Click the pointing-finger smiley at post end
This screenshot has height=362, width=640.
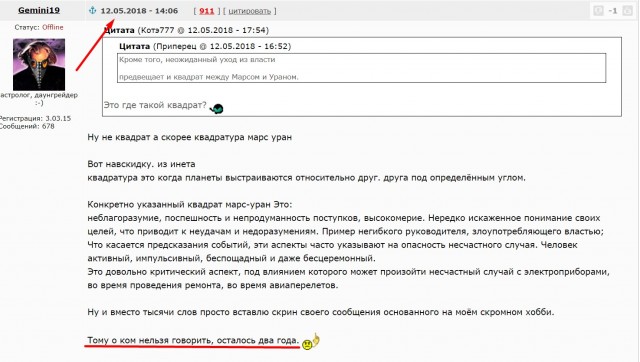(x=311, y=342)
